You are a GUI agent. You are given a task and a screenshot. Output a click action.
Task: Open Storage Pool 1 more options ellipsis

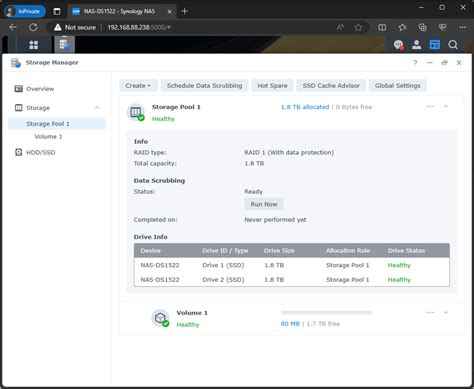pos(430,107)
